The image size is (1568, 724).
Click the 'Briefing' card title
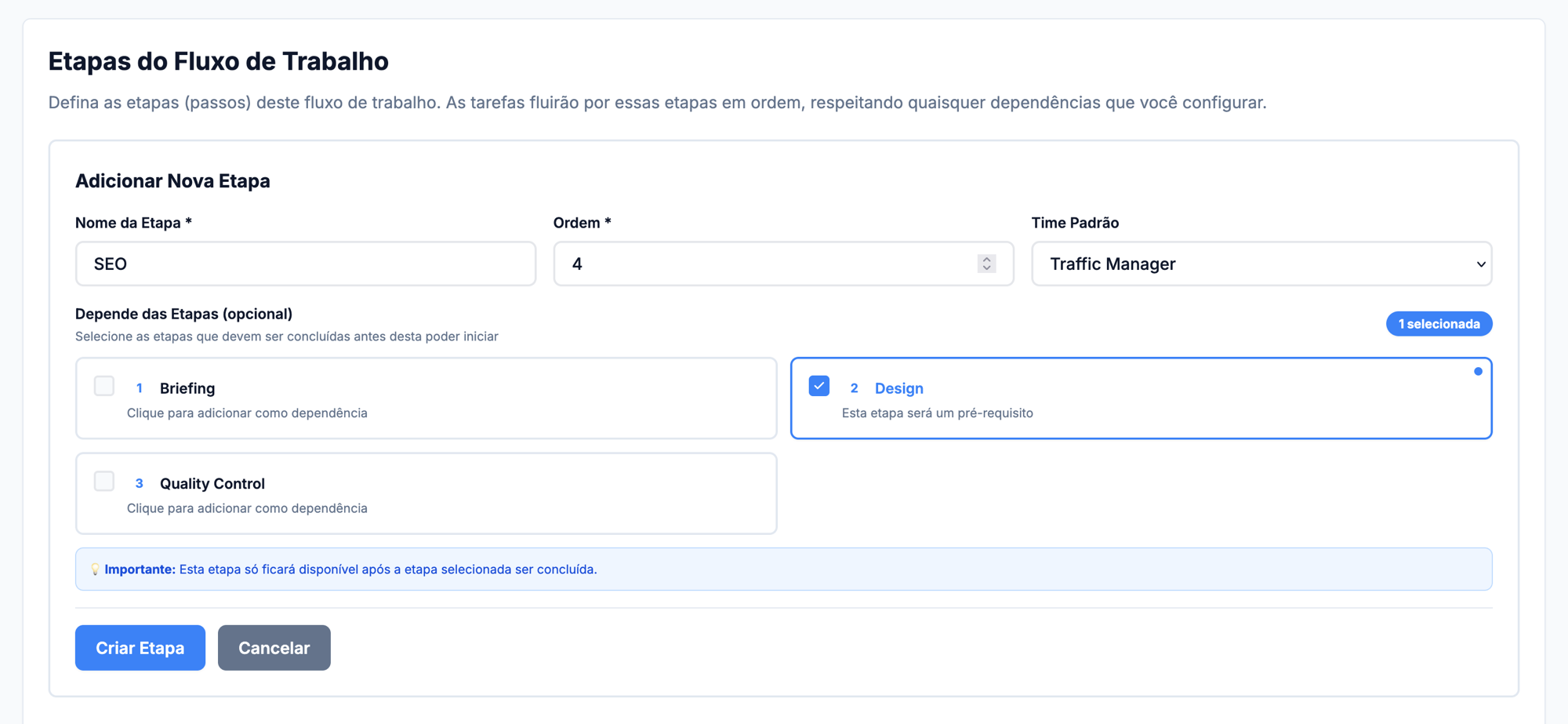point(187,388)
